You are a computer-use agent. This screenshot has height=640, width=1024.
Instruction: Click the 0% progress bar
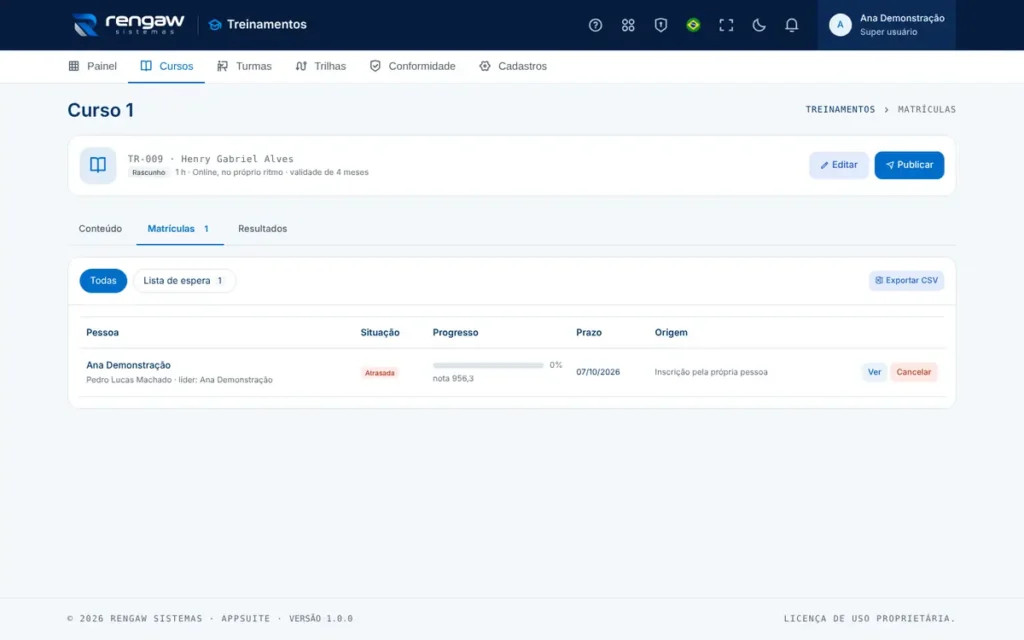pyautogui.click(x=488, y=365)
